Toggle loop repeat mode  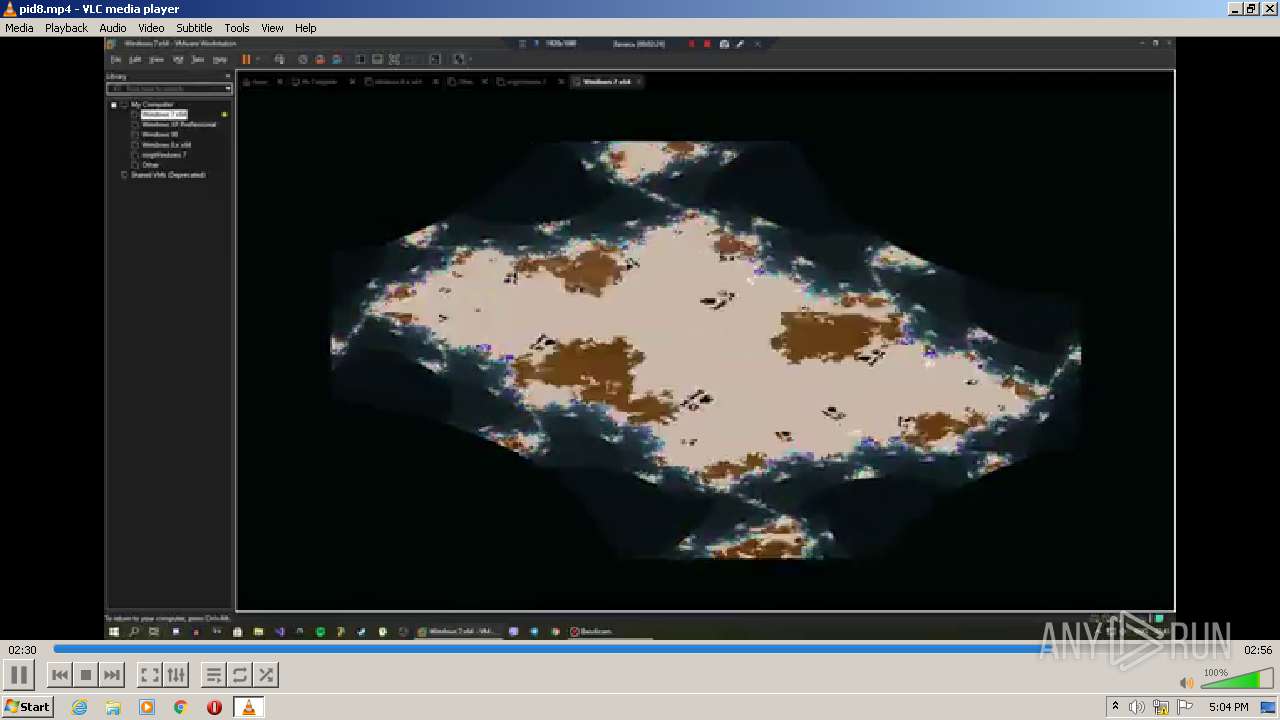tap(240, 675)
